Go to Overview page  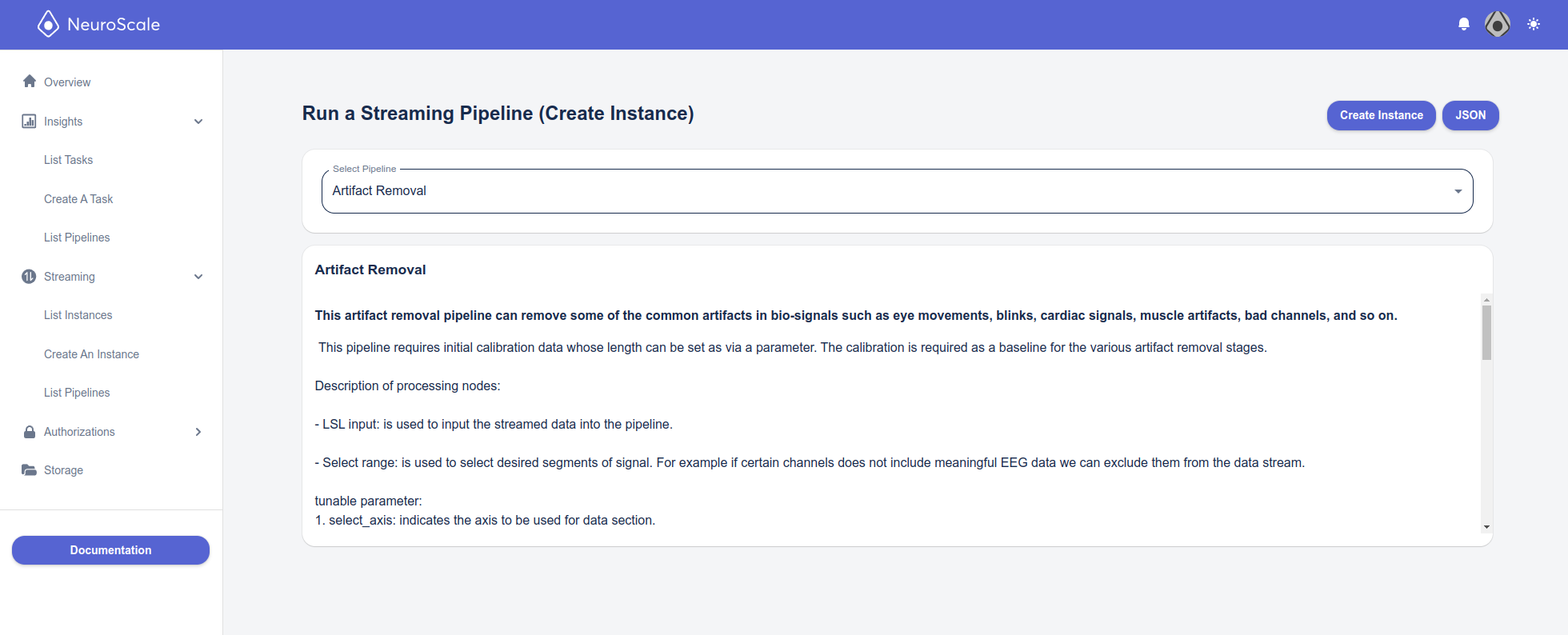[67, 82]
